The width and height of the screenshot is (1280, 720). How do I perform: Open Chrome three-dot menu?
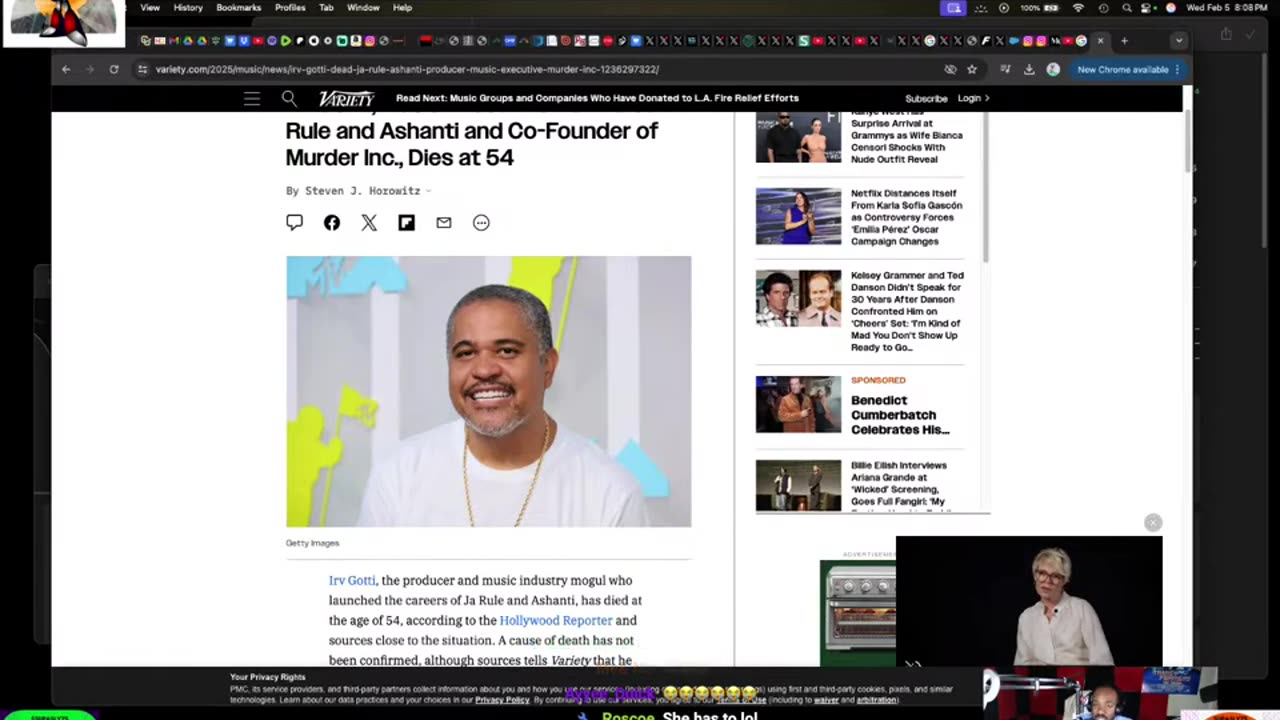tap(1177, 69)
